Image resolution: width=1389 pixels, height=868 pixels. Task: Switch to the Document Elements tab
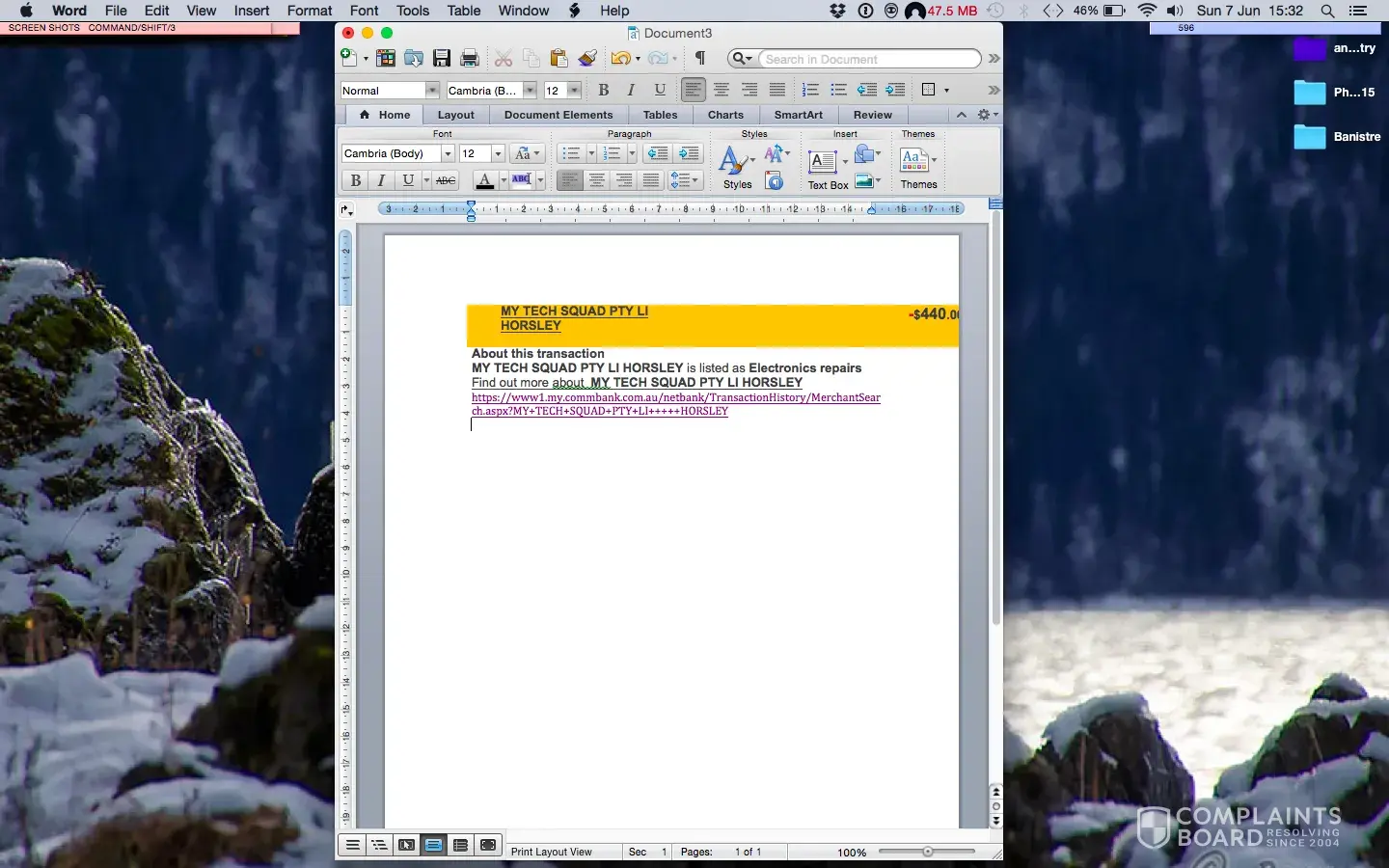pyautogui.click(x=558, y=115)
